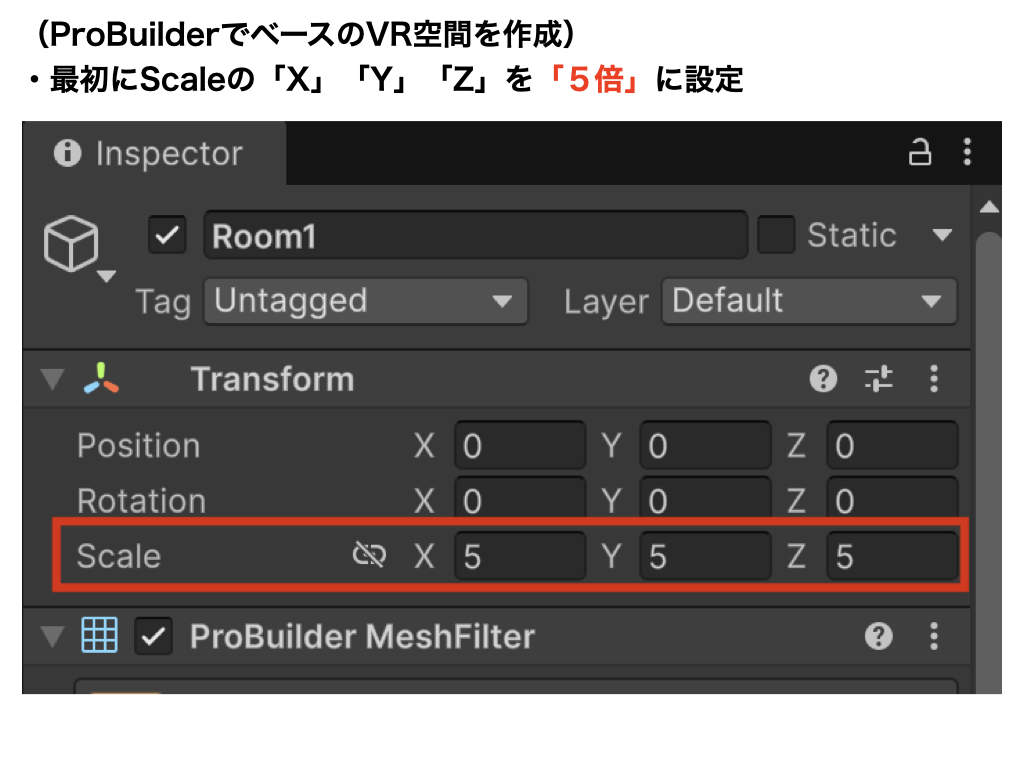Collapse the ProBuilder MeshFilter foldout
Viewport: 1024px width, 768px height.
point(49,636)
